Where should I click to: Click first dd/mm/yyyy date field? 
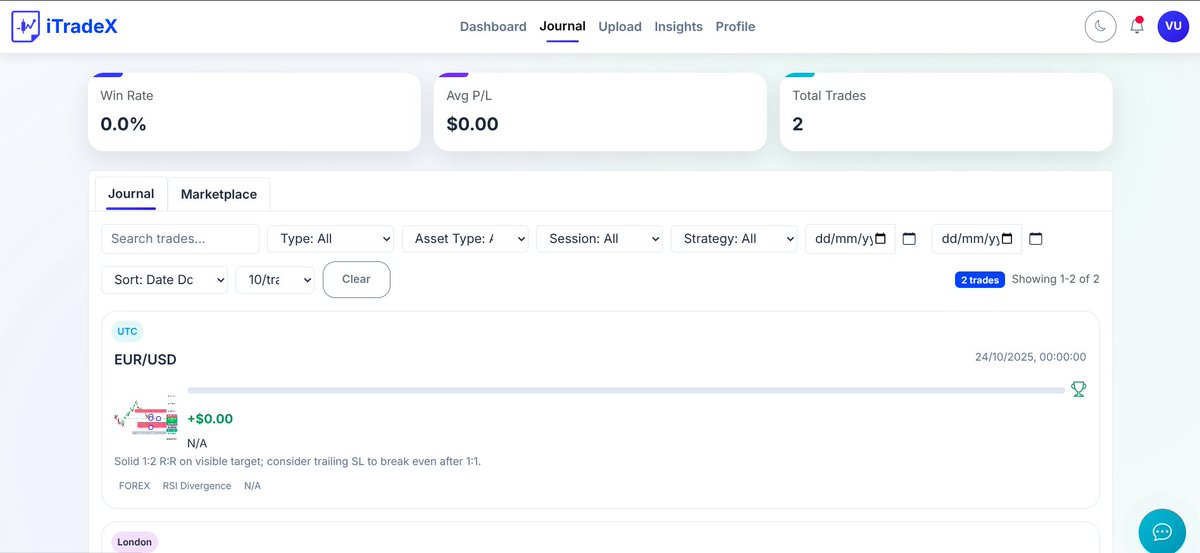click(x=850, y=239)
